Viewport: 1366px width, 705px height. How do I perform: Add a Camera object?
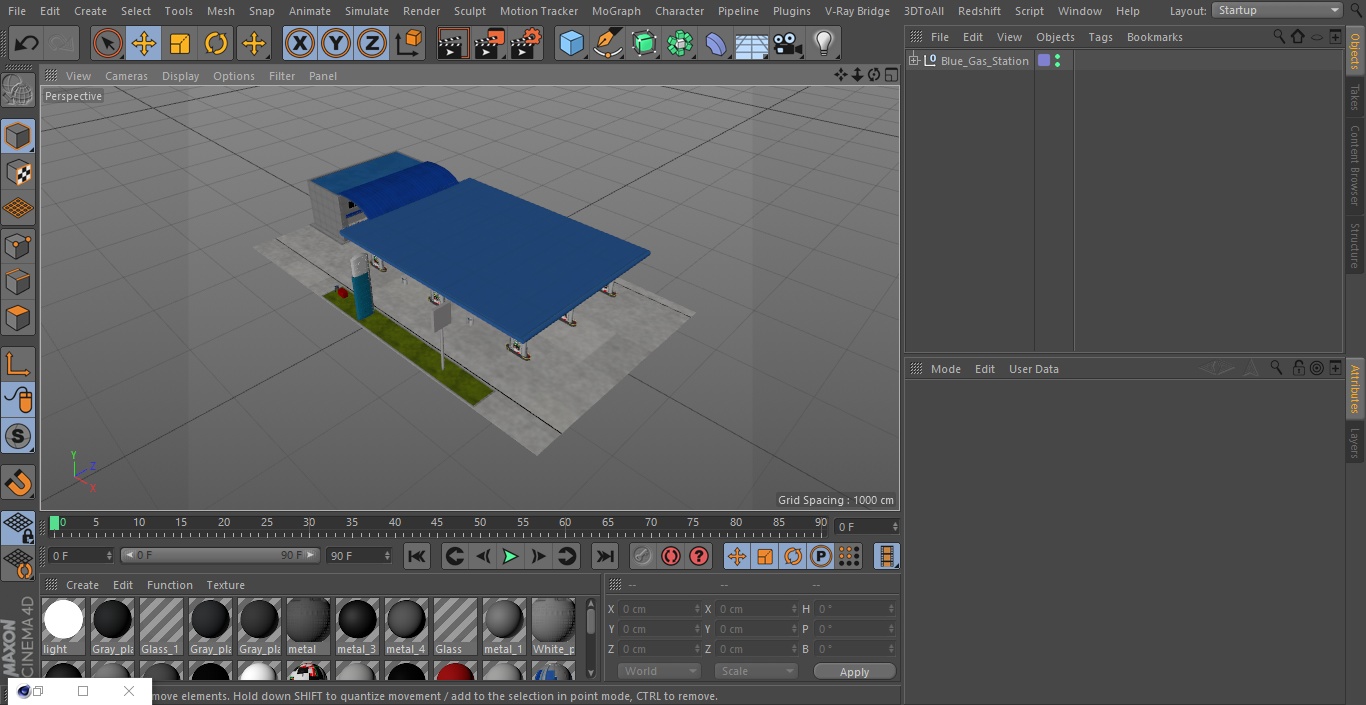(x=788, y=44)
